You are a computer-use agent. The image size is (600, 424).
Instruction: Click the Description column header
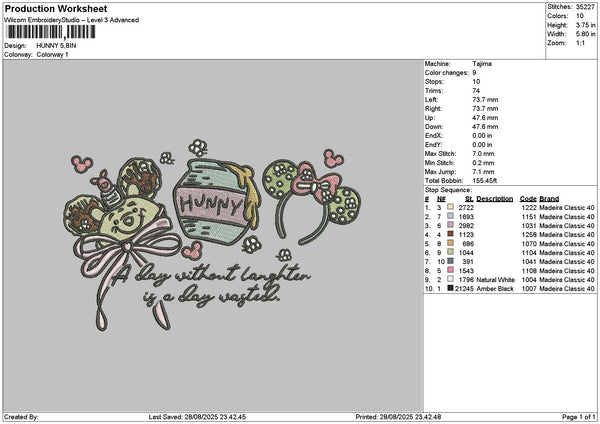[x=494, y=199]
